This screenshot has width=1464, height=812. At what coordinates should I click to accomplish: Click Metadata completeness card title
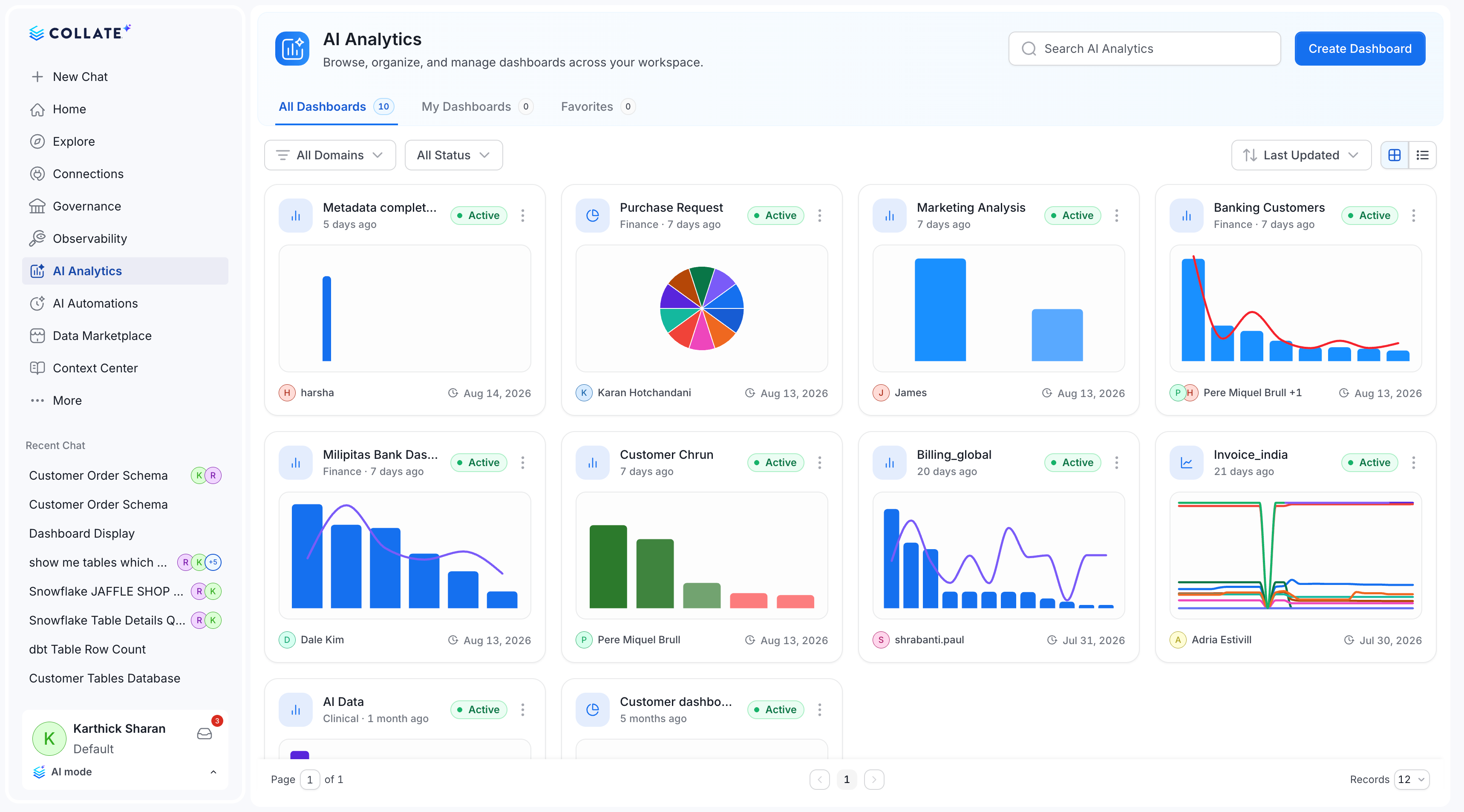tap(380, 207)
